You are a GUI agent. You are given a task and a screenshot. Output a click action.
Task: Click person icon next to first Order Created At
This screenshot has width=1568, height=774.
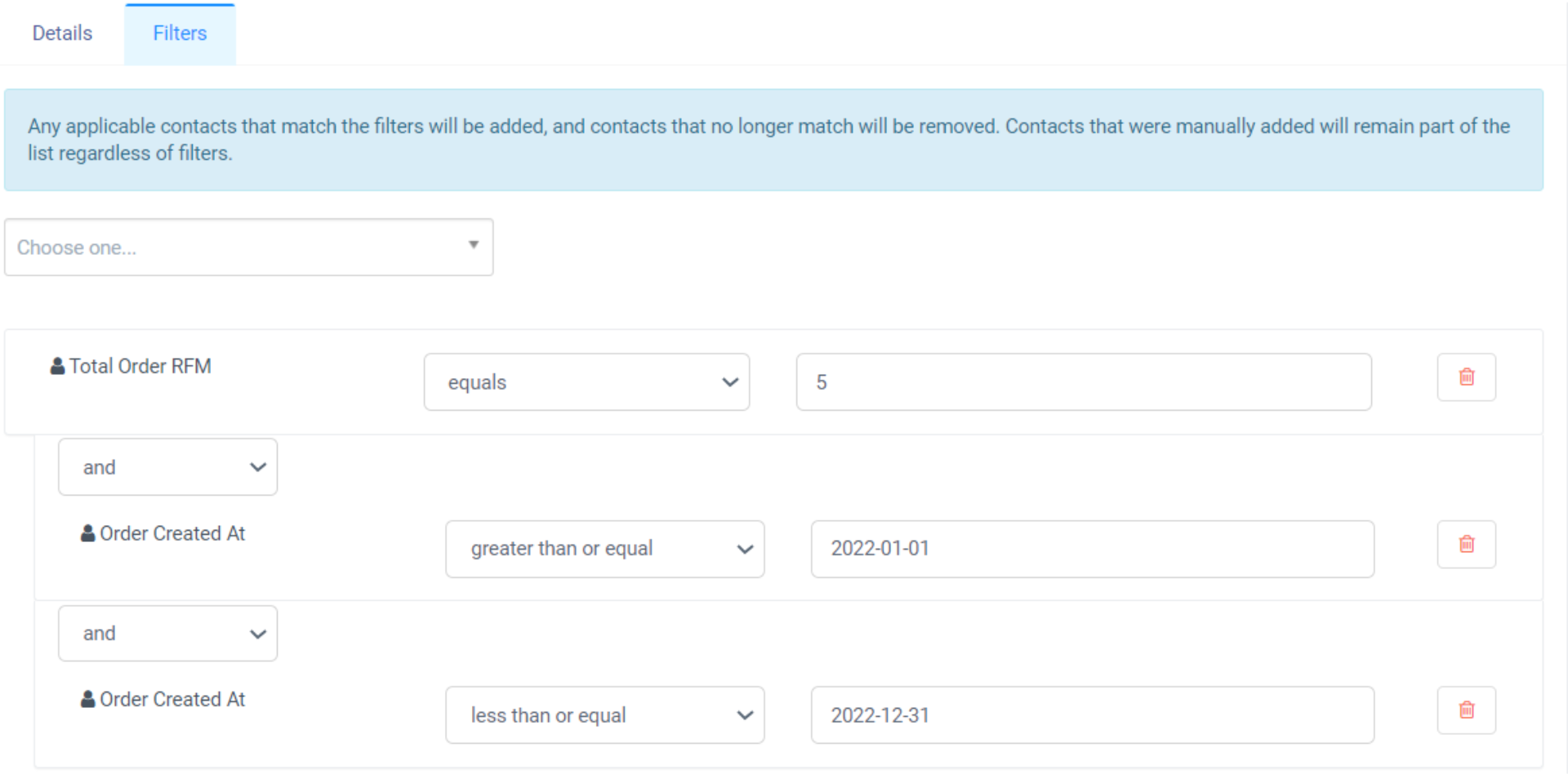[x=88, y=533]
